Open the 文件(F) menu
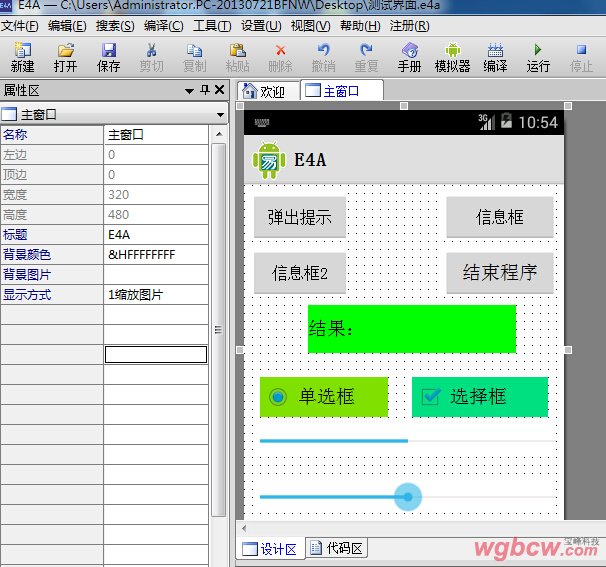This screenshot has width=606, height=567. click(x=20, y=26)
